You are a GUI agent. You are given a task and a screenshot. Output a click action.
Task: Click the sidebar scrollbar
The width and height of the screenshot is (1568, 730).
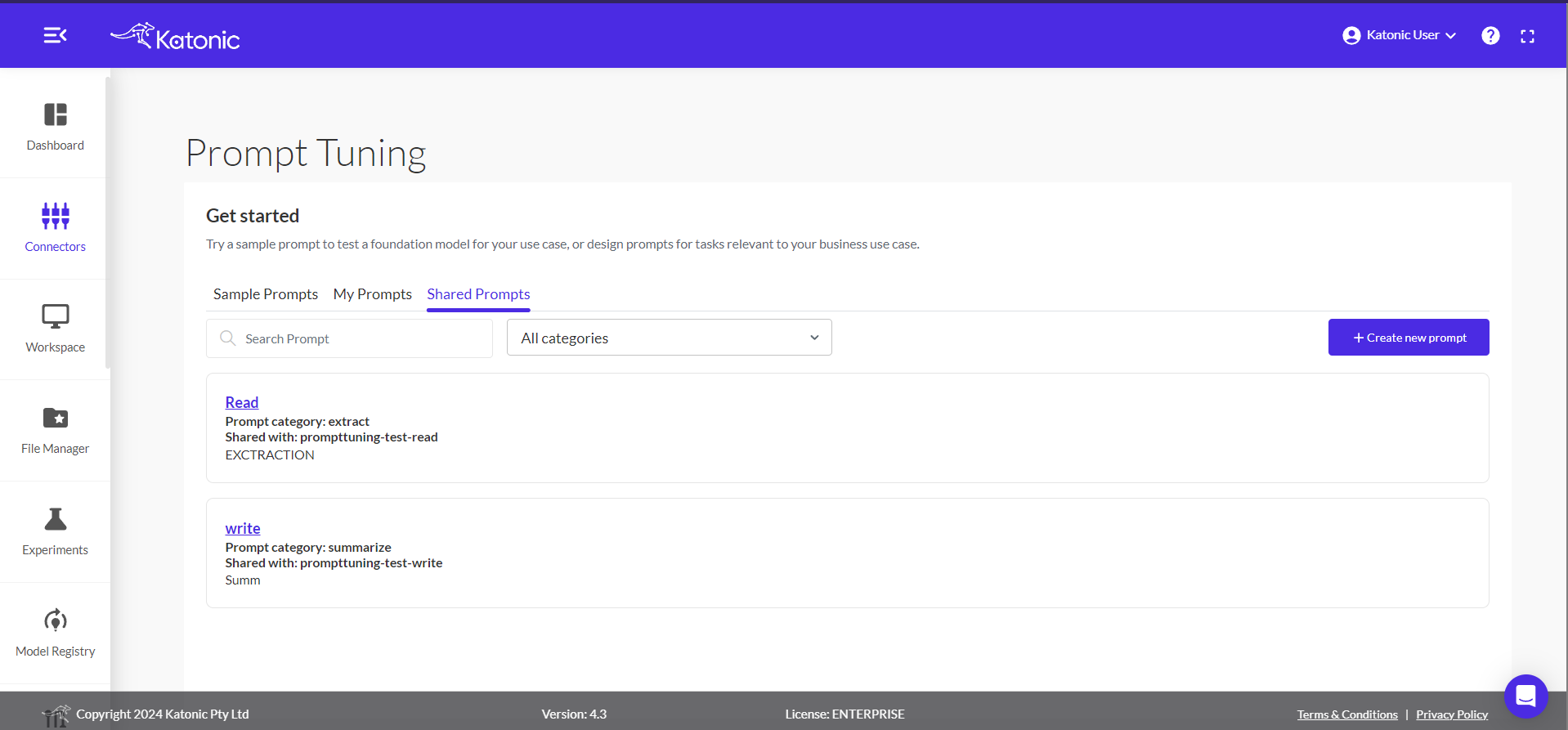107,222
